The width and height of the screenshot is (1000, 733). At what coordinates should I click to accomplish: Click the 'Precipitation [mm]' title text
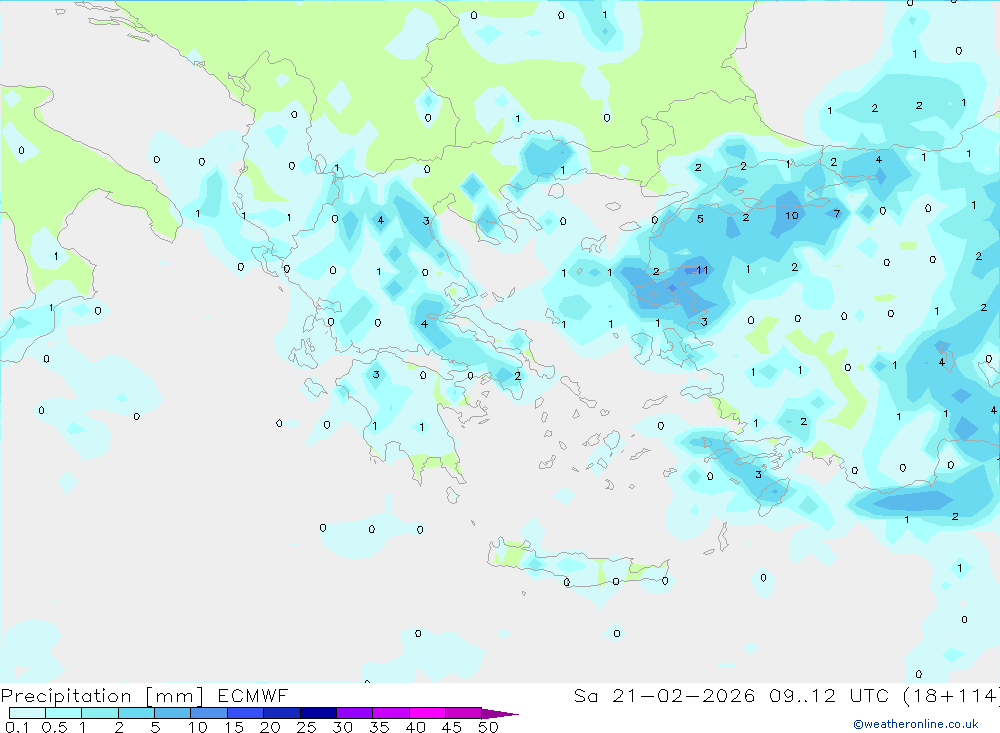(102, 696)
